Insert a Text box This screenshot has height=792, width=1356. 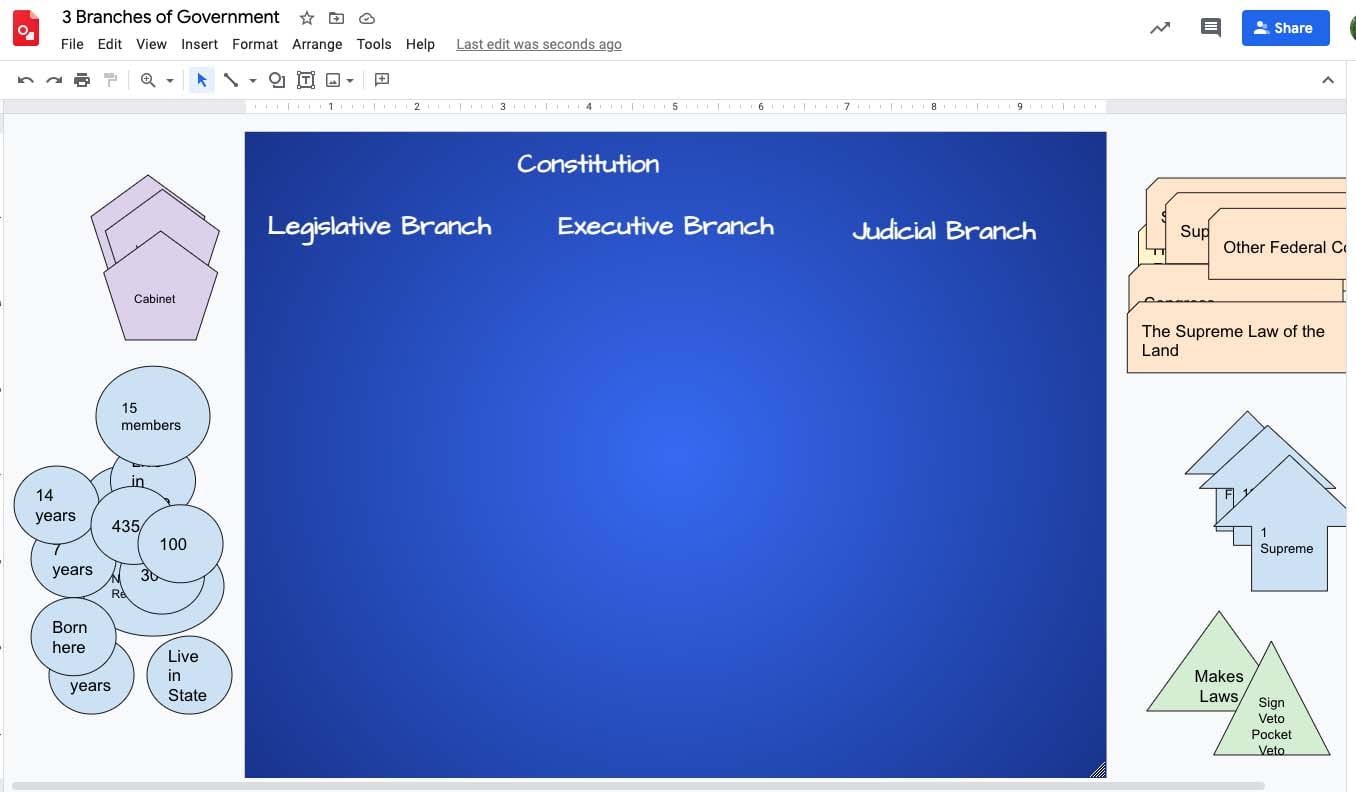click(306, 80)
